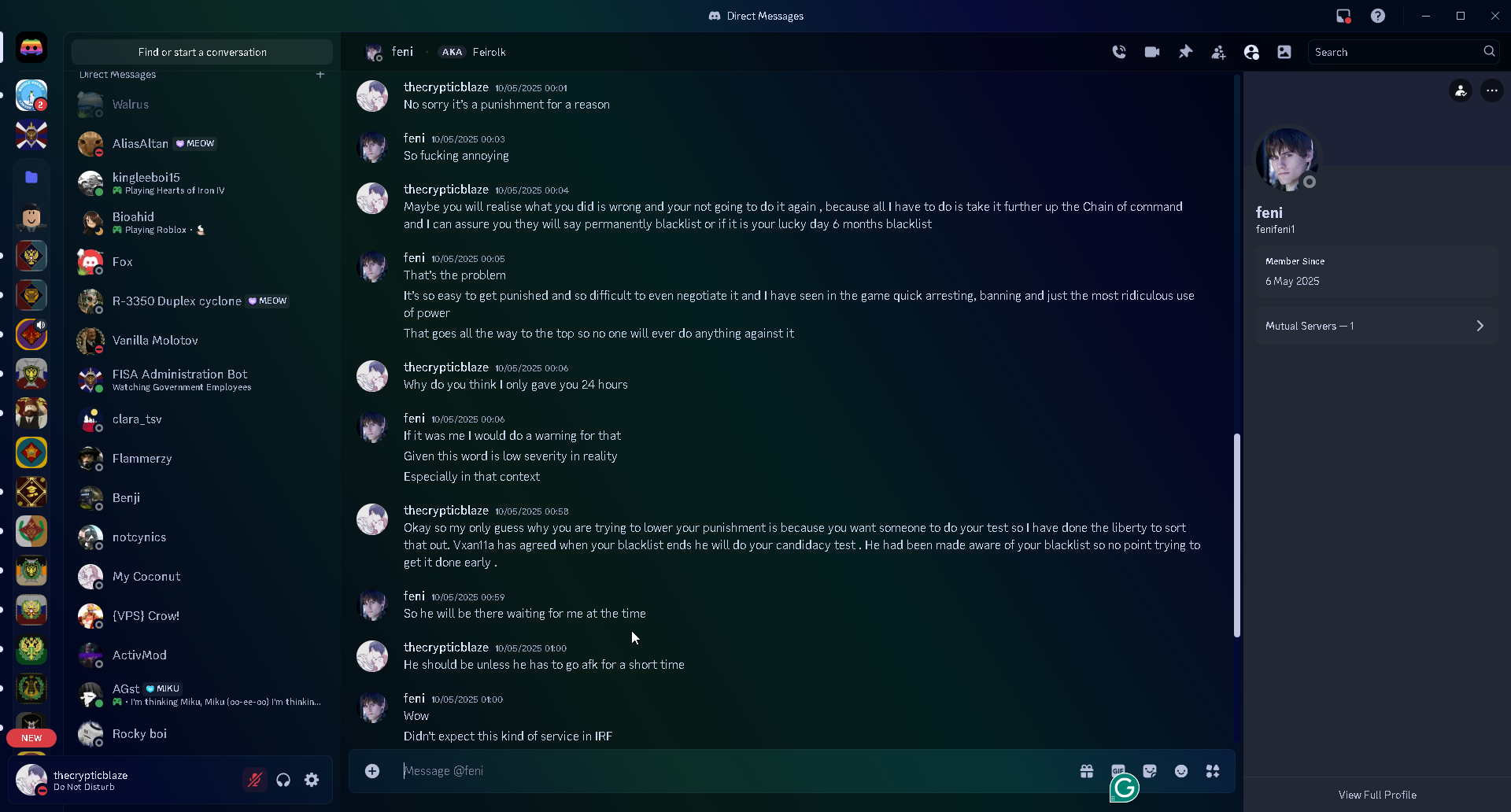Open the gift icon in message bar
This screenshot has height=812, width=1511.
tap(1087, 771)
